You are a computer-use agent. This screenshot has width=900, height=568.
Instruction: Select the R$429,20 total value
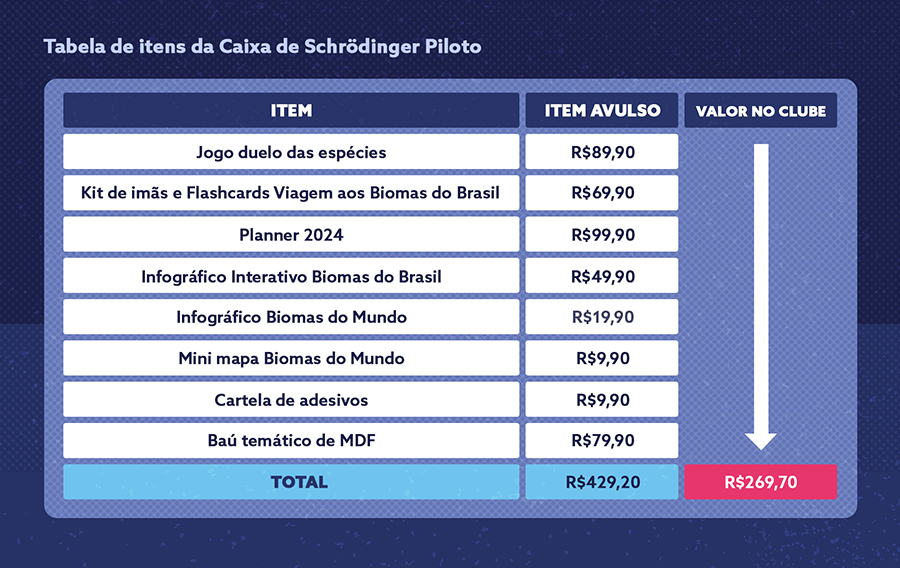pos(602,482)
